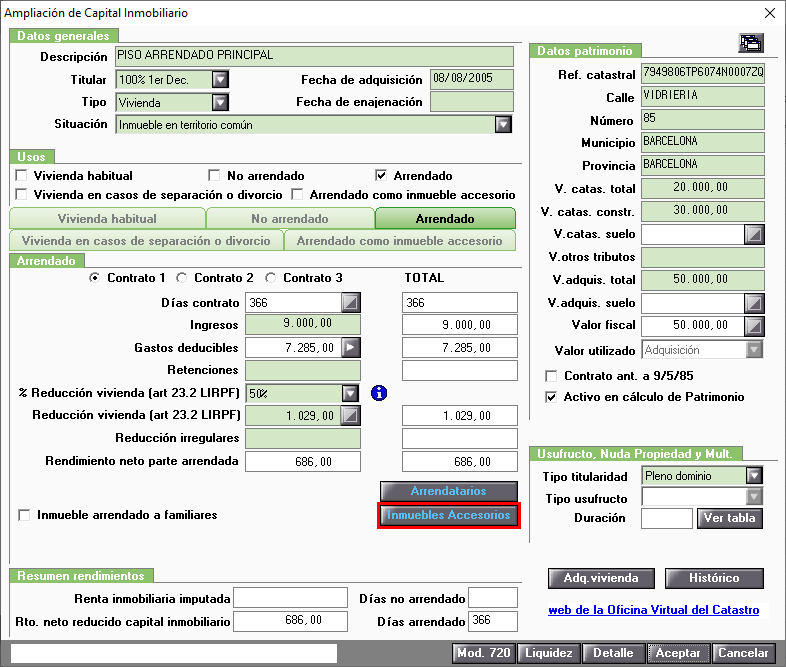Click the V.adquis. total field
This screenshot has height=667, width=786.
click(703, 280)
